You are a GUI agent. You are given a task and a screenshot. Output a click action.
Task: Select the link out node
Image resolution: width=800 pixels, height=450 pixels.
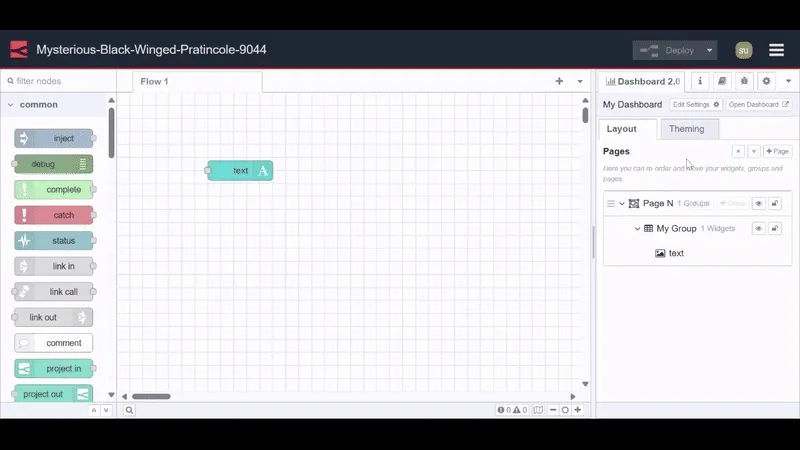coord(54,317)
